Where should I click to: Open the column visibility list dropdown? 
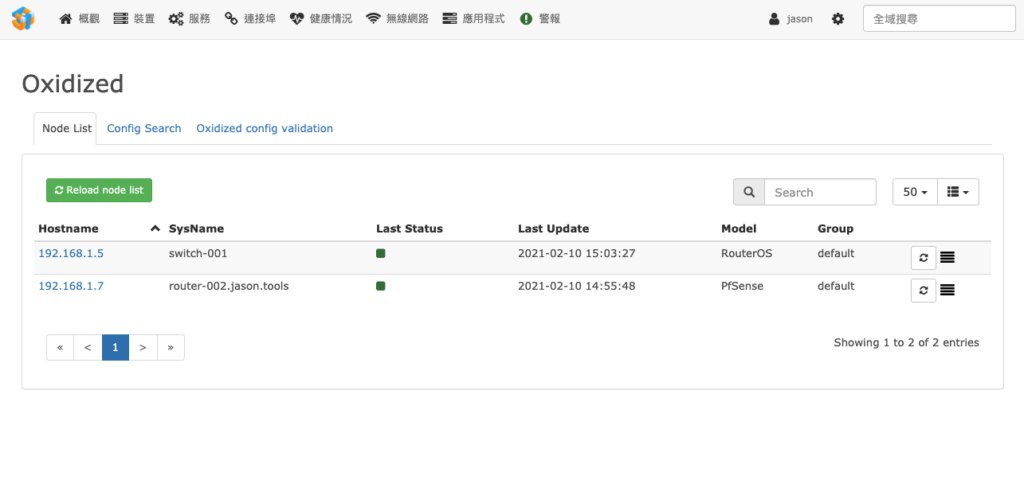click(x=958, y=192)
